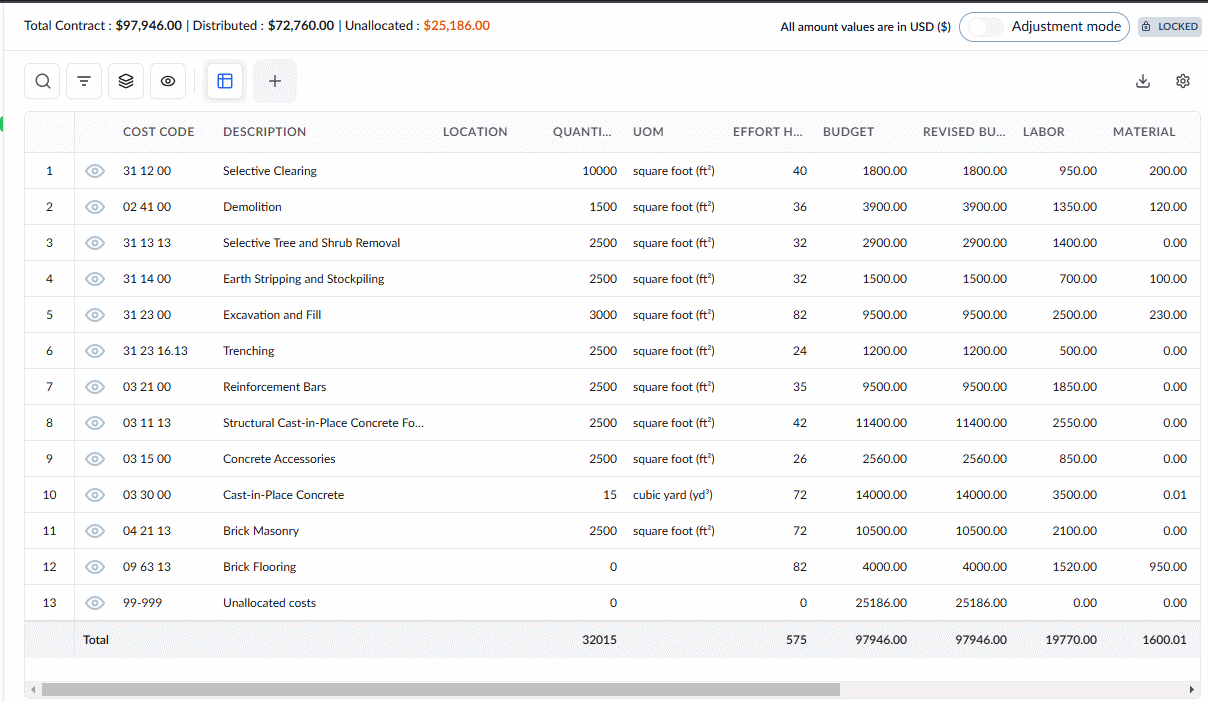The image size is (1208, 702).
Task: Click the right scrollbar arrow
Action: coord(1190,689)
